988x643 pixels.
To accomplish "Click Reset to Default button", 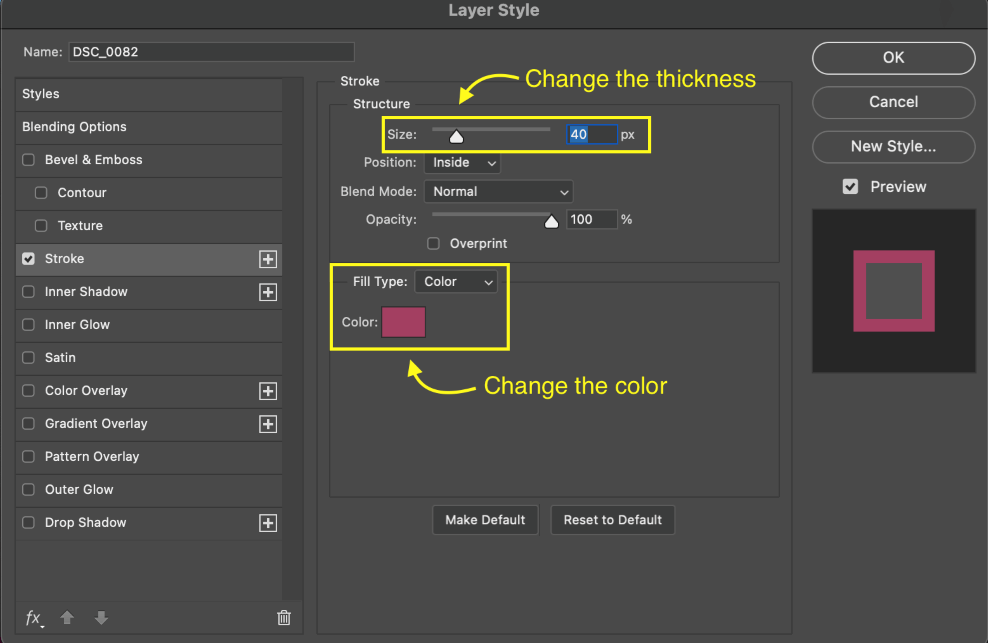I will [612, 520].
